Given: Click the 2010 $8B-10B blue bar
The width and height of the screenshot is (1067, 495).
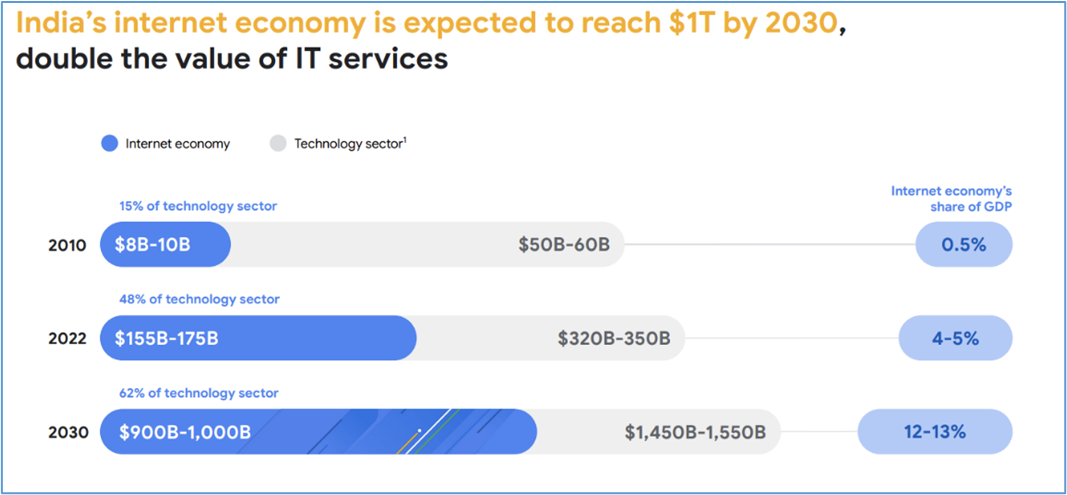Looking at the screenshot, I should click(165, 244).
